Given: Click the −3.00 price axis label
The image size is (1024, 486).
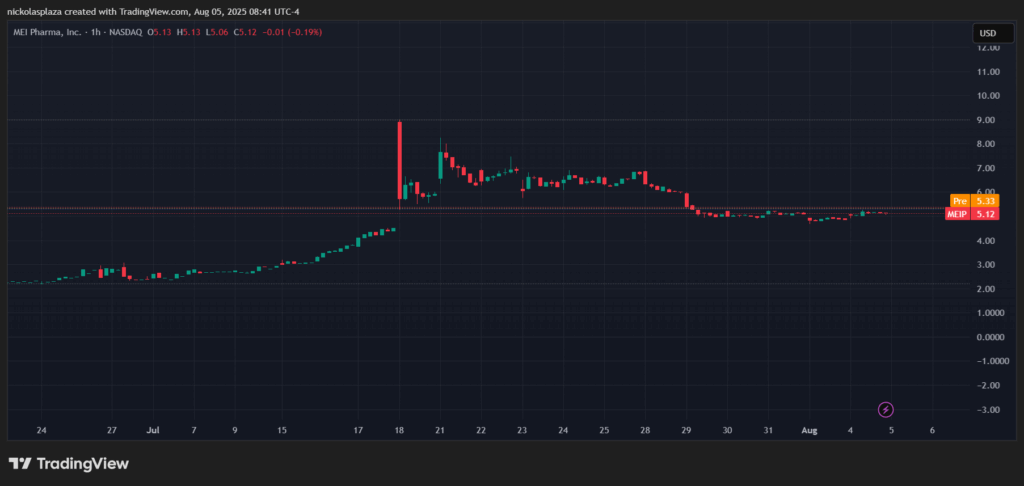Looking at the screenshot, I should (988, 410).
